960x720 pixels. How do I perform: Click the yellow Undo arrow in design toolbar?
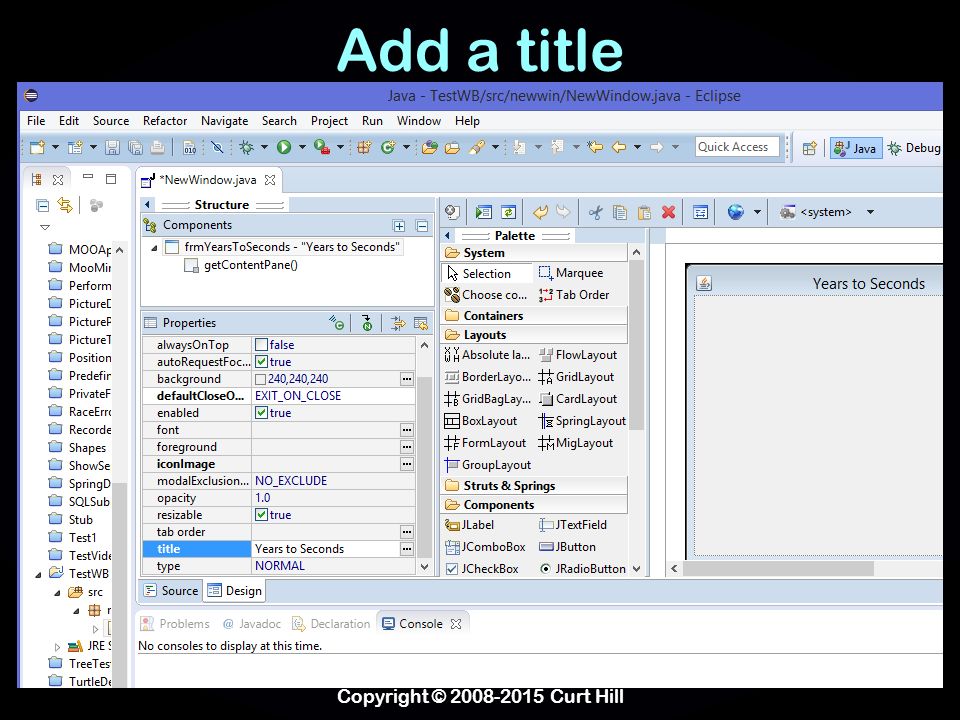pos(540,212)
